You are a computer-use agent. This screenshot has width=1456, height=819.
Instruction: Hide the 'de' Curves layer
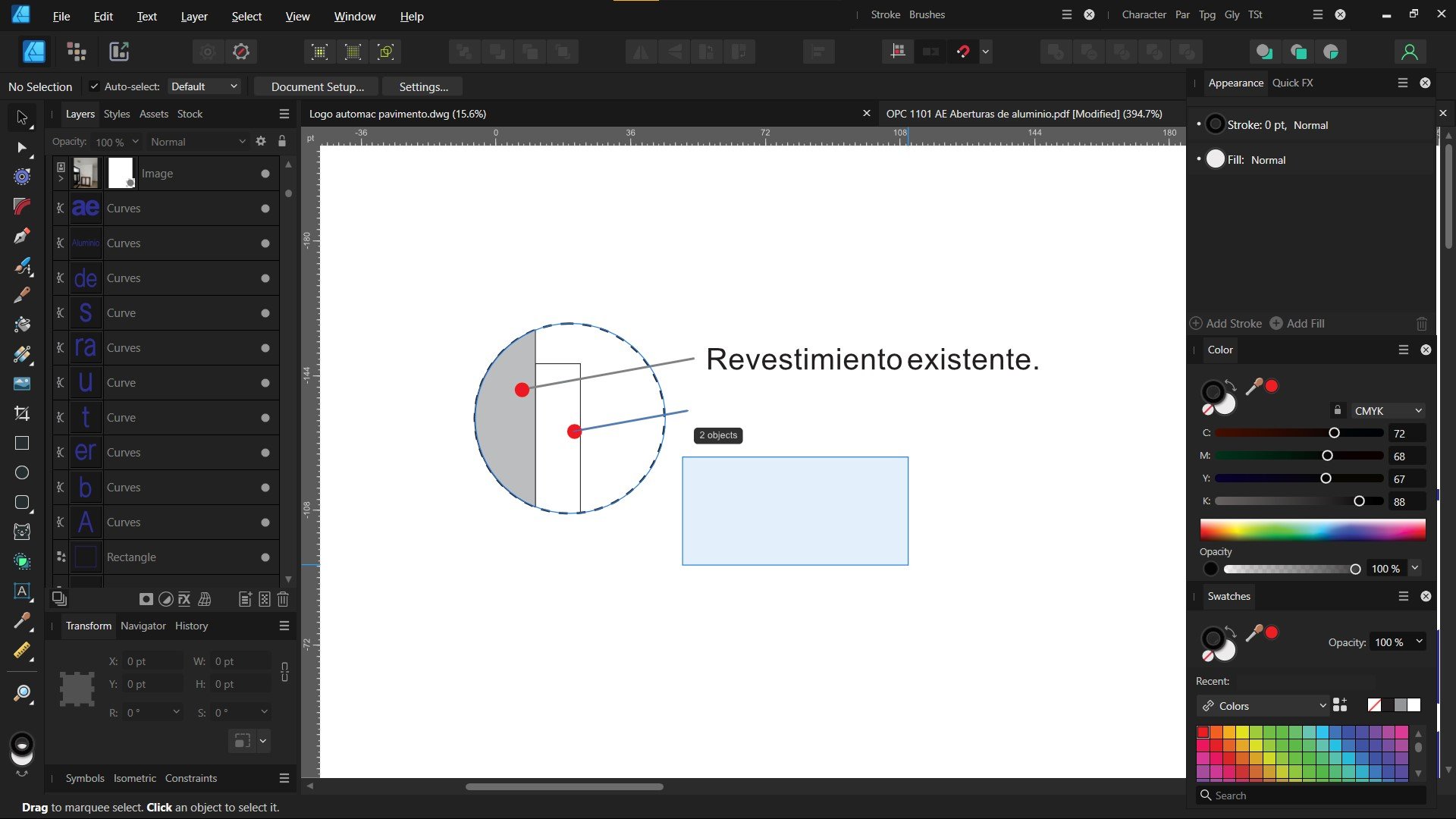pos(265,278)
